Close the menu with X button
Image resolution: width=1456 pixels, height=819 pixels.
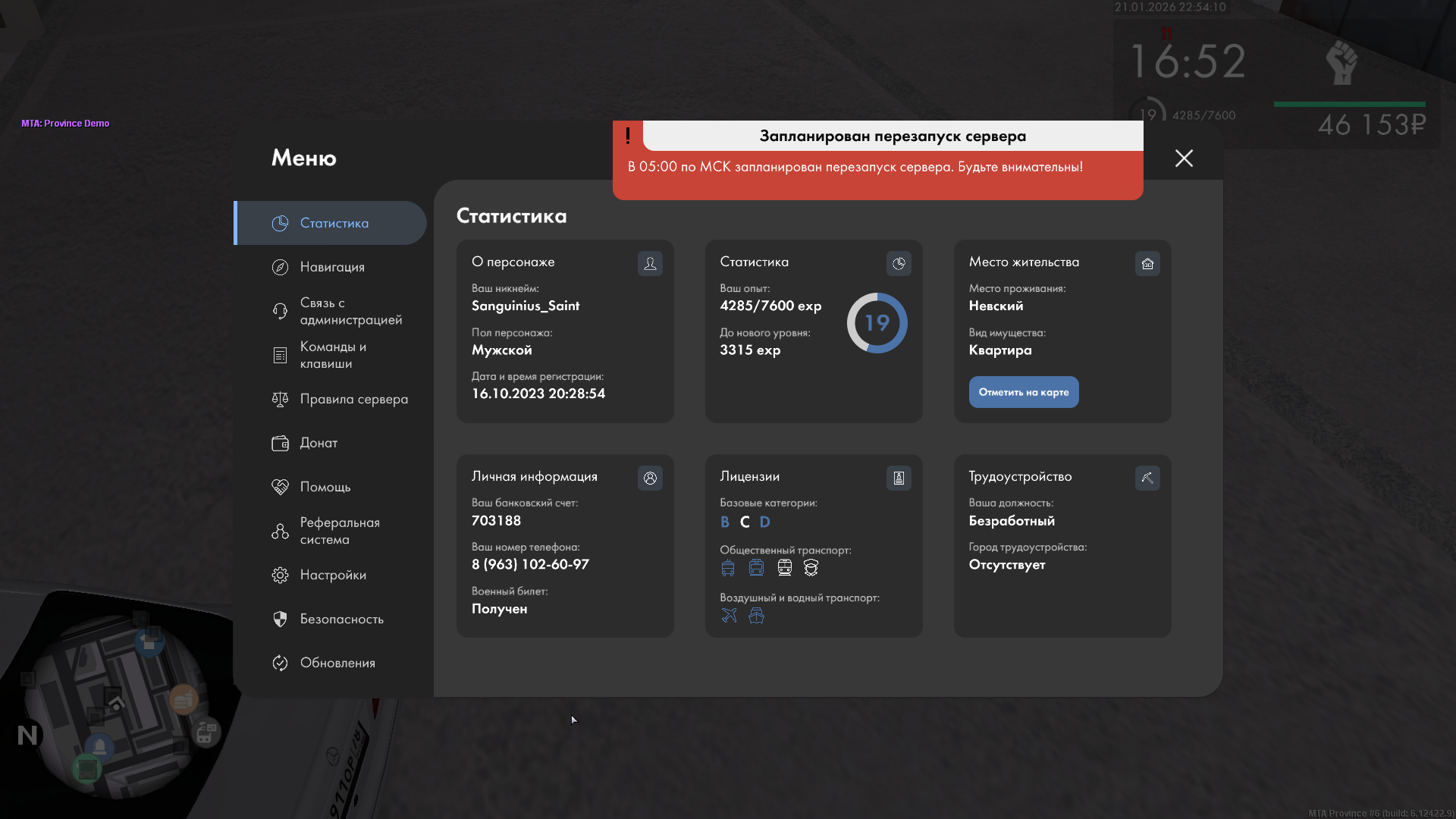click(x=1184, y=158)
